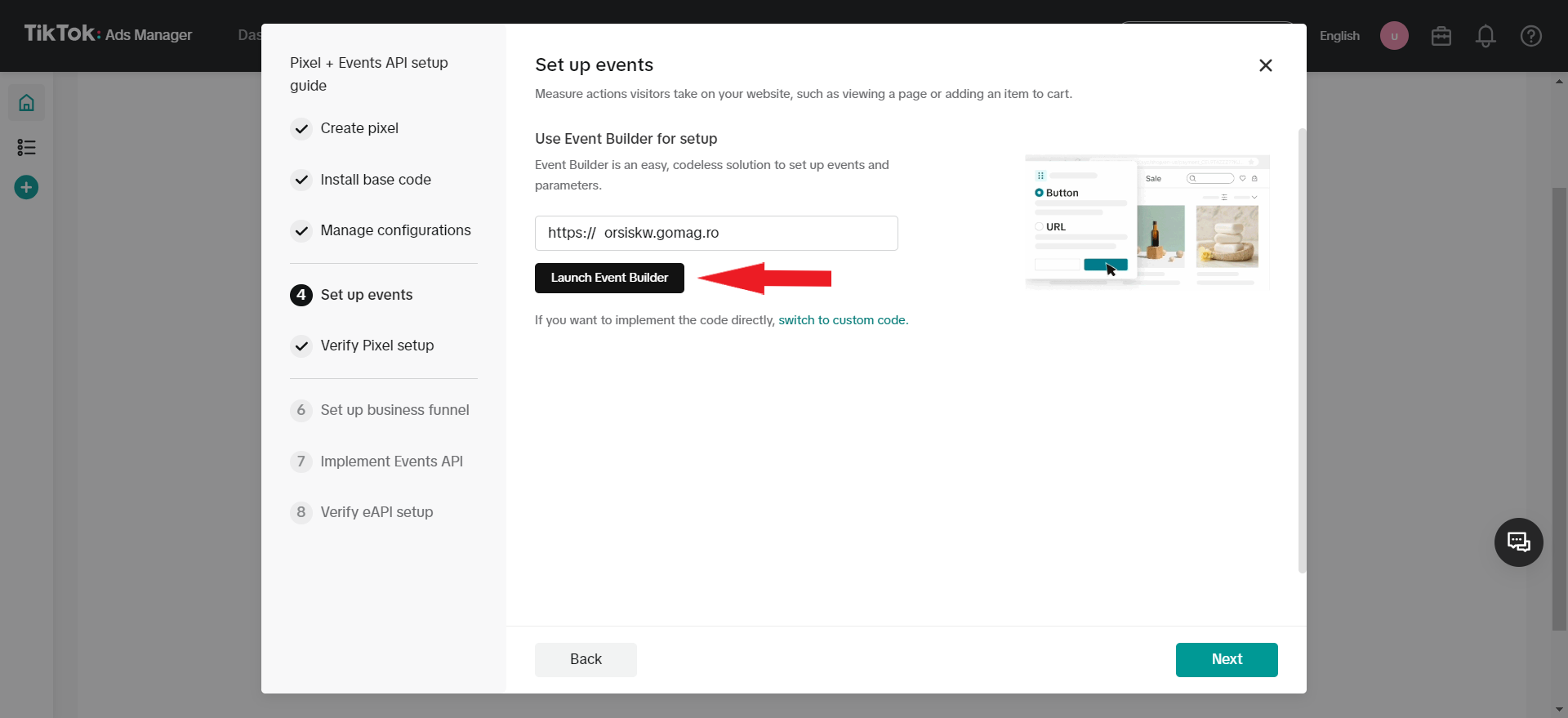Open switch to custom code link
Image resolution: width=1568 pixels, height=718 pixels.
[842, 320]
